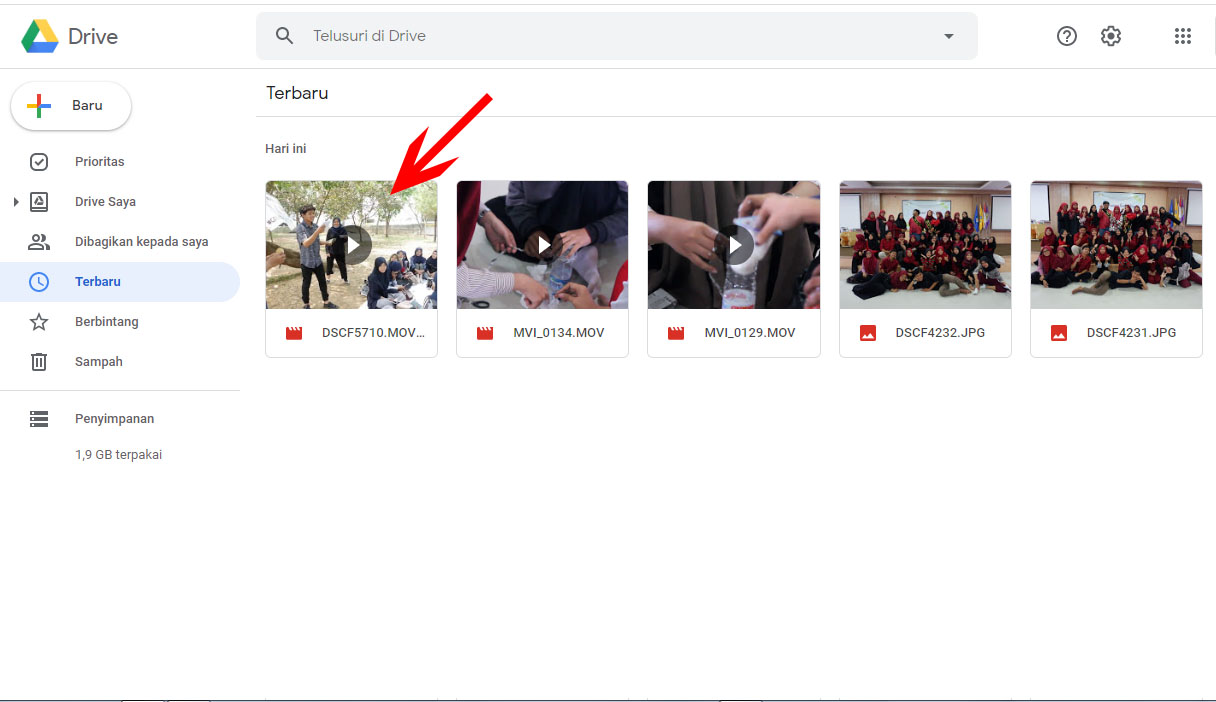Click the Terbaru page heading
The height and width of the screenshot is (702, 1216).
coord(297,93)
